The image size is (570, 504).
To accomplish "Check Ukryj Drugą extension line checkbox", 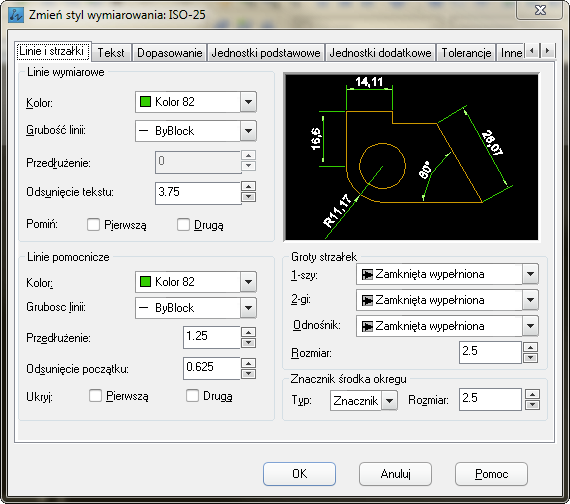I will [192, 395].
